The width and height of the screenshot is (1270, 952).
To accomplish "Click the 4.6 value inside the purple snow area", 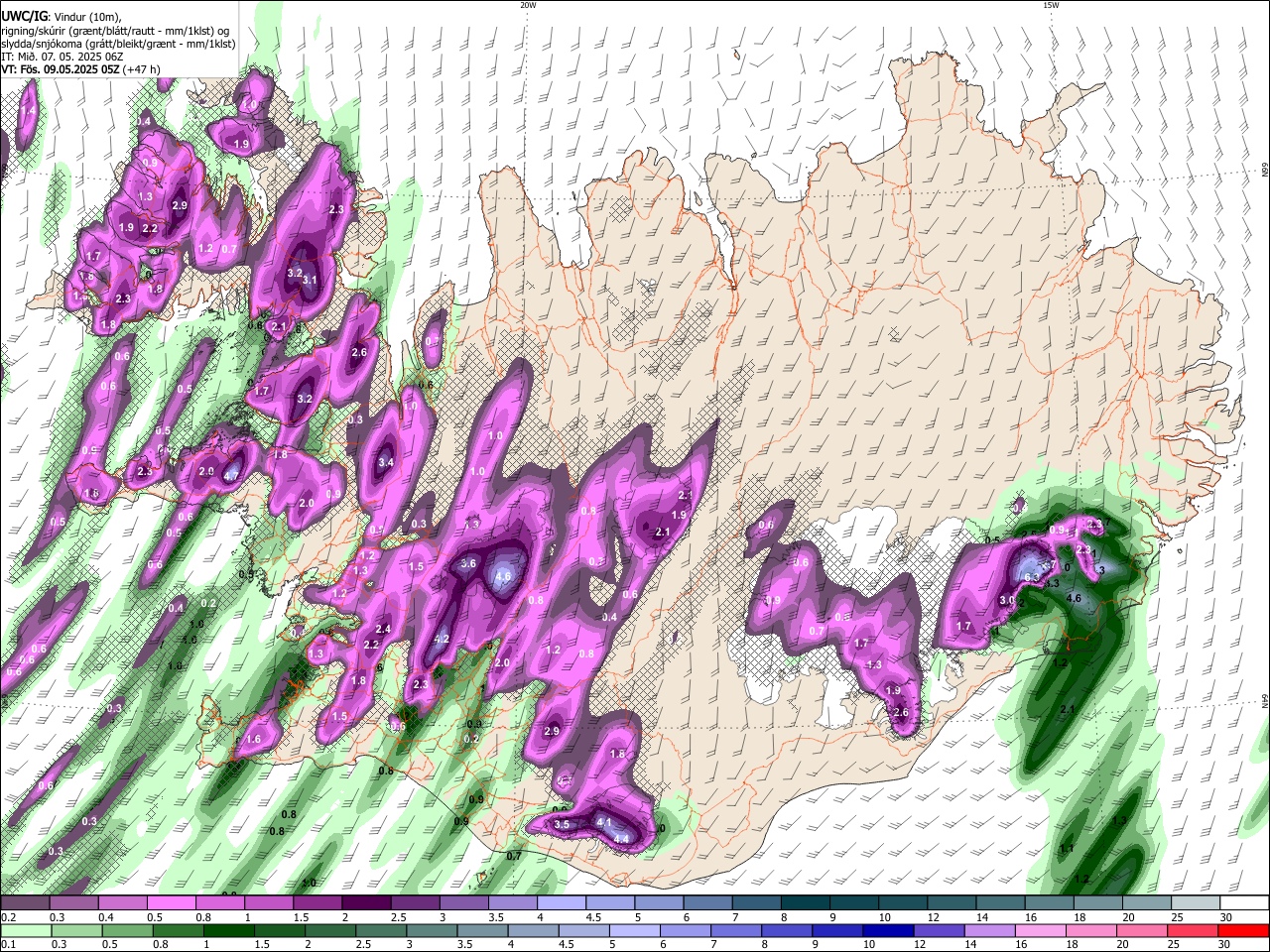I will pos(502,576).
